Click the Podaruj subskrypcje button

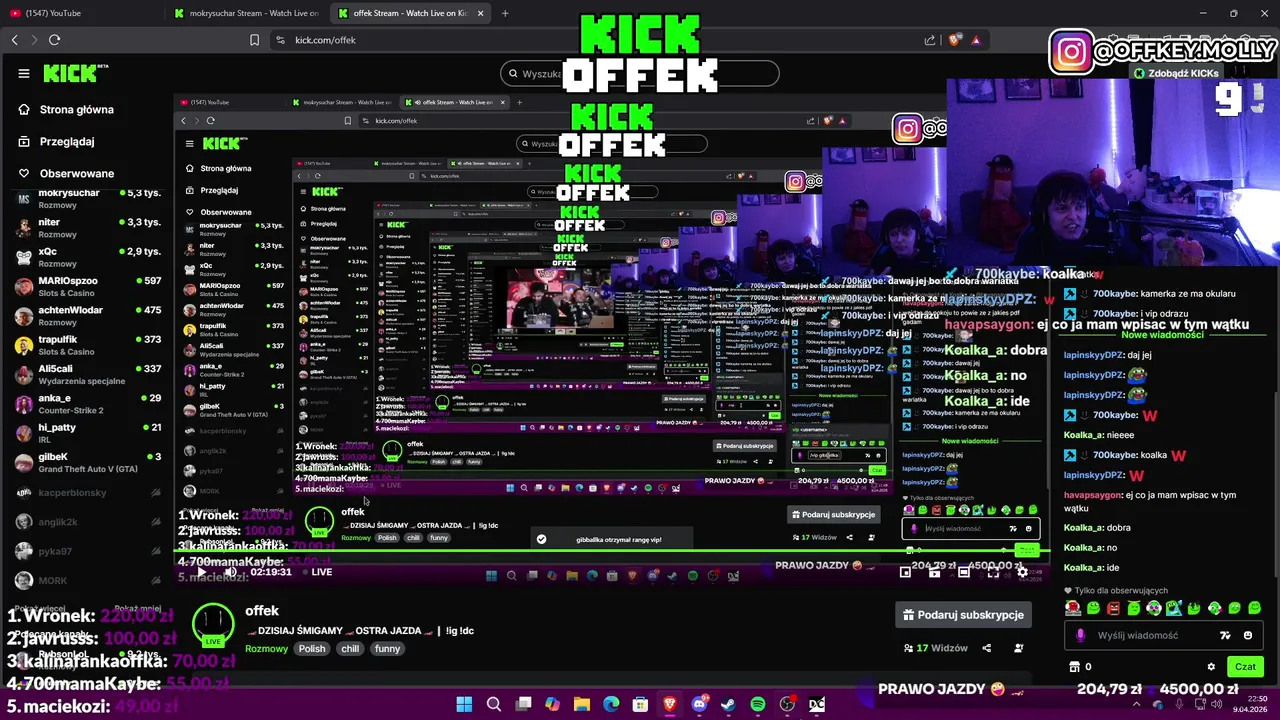pyautogui.click(x=963, y=615)
